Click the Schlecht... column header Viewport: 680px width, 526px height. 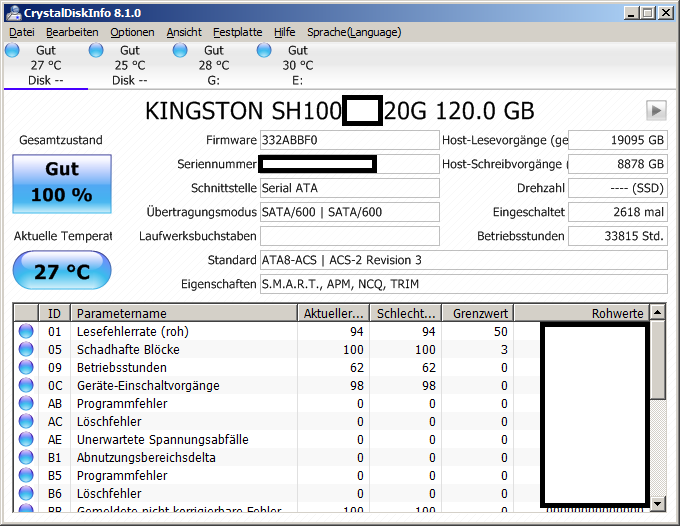(x=405, y=313)
